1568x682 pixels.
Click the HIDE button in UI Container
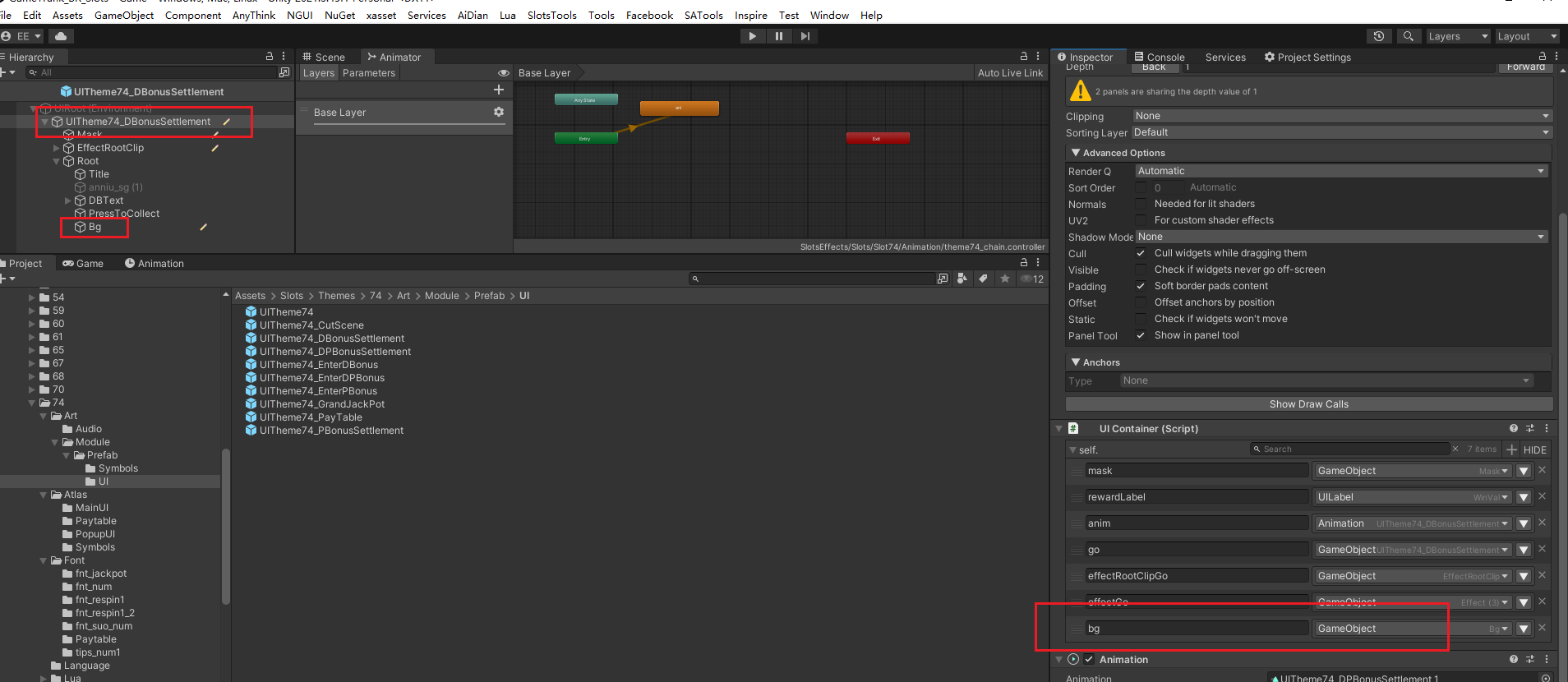(x=1534, y=449)
